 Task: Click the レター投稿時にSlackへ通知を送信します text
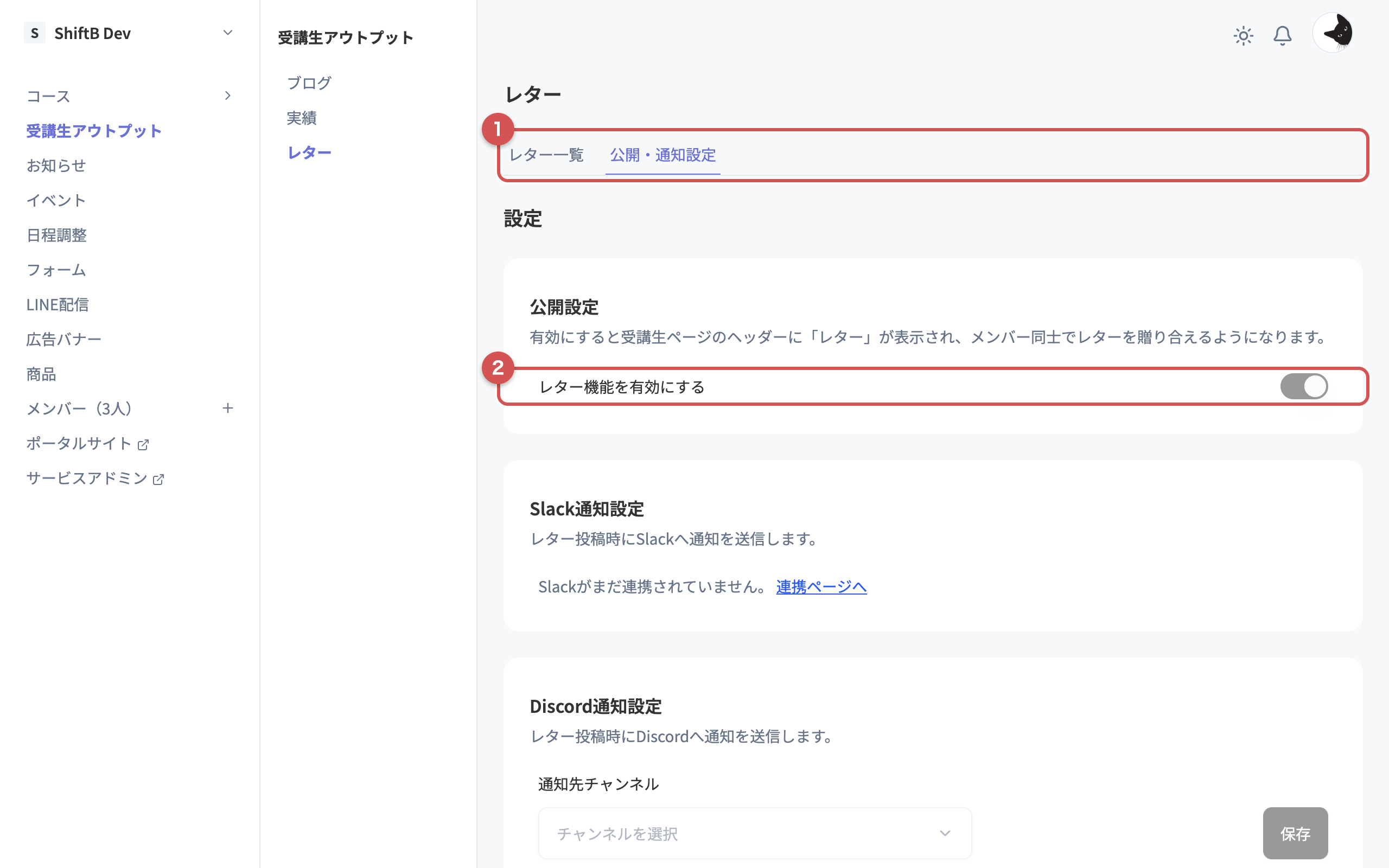674,539
